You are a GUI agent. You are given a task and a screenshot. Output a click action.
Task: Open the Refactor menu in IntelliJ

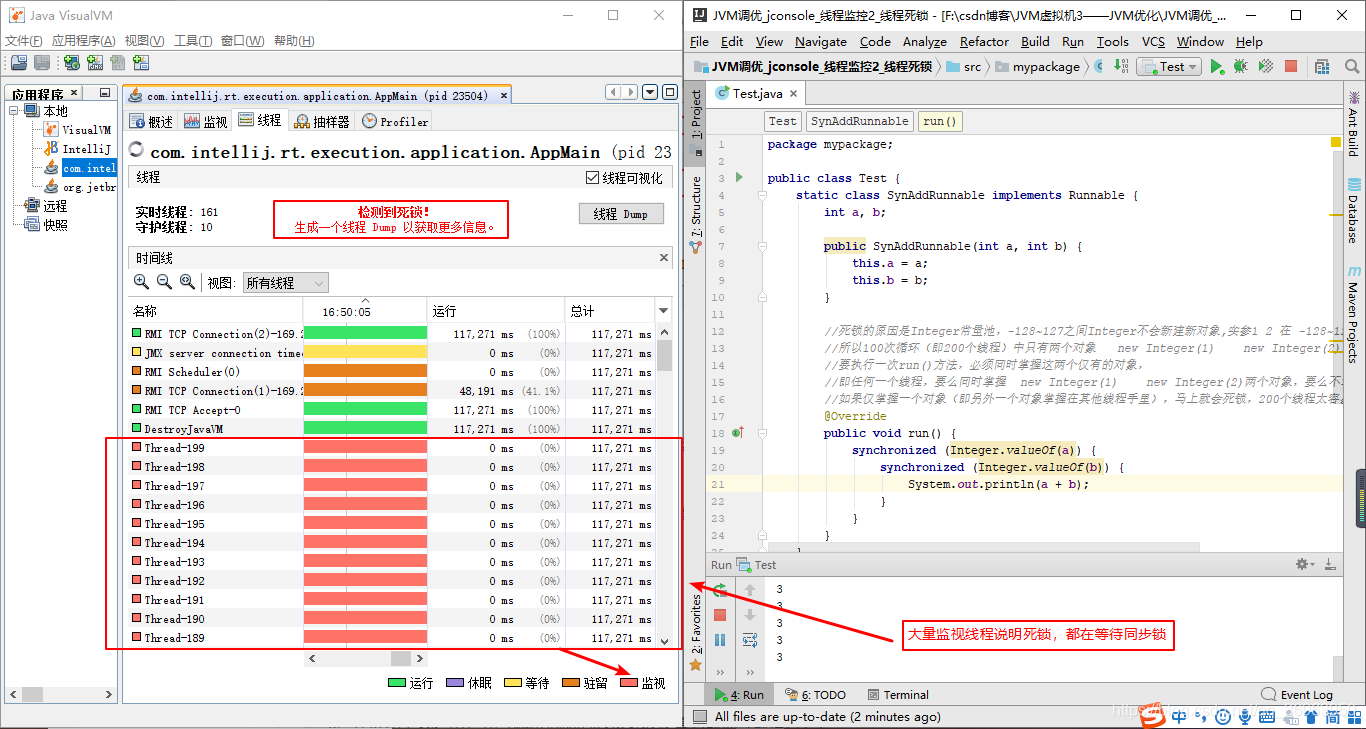tap(984, 41)
